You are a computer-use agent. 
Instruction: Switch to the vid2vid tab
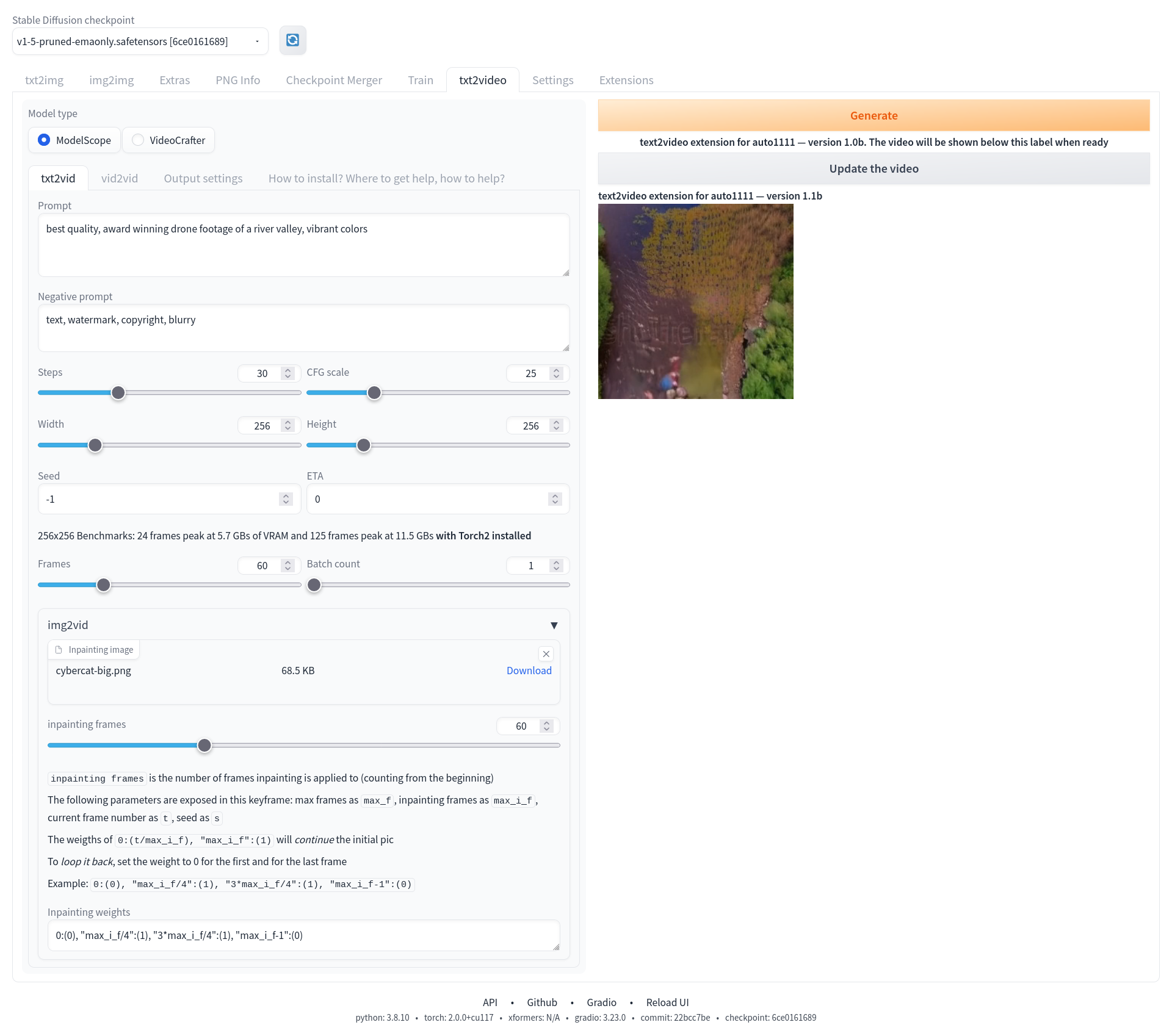coord(119,177)
